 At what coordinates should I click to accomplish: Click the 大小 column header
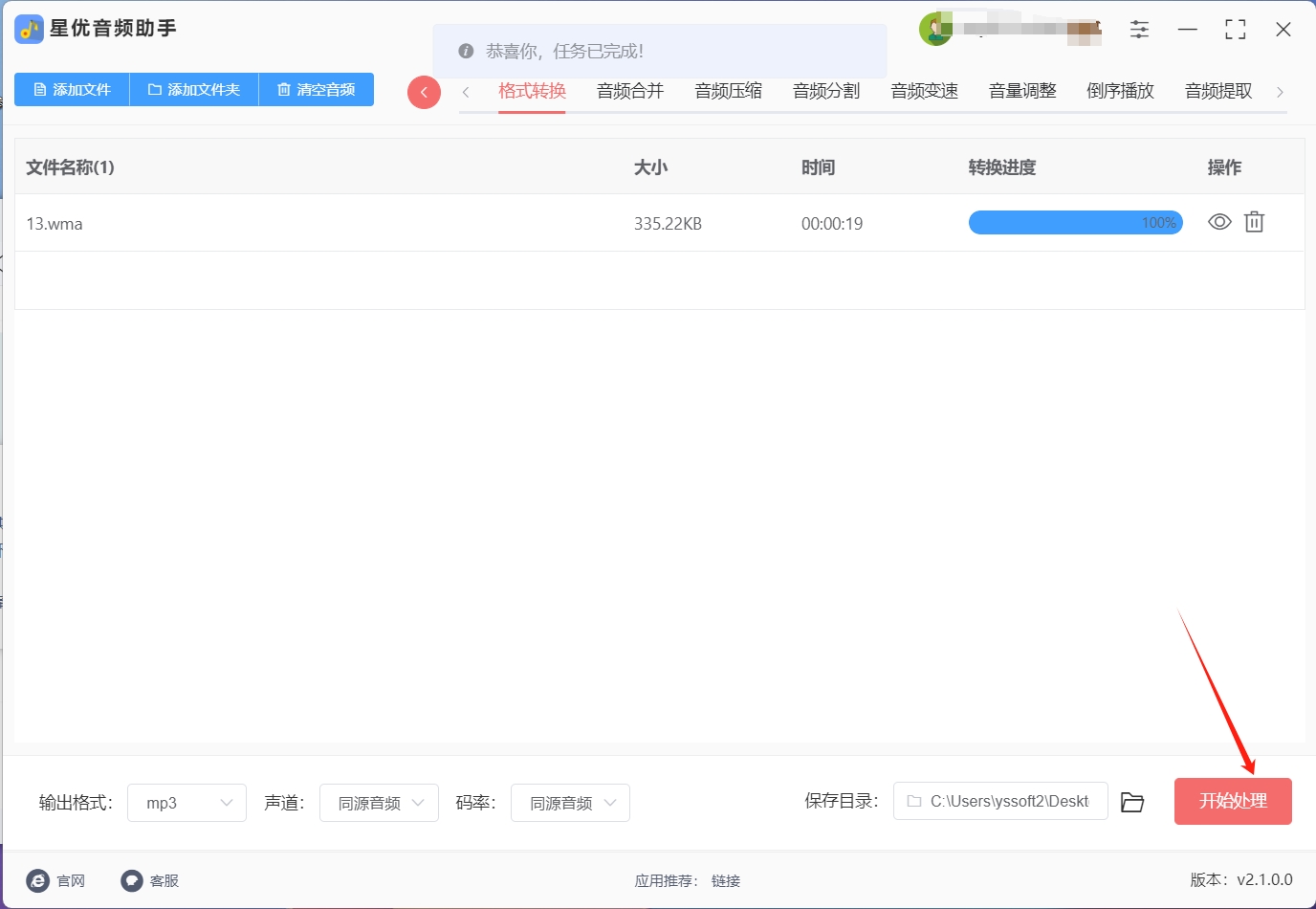[650, 167]
